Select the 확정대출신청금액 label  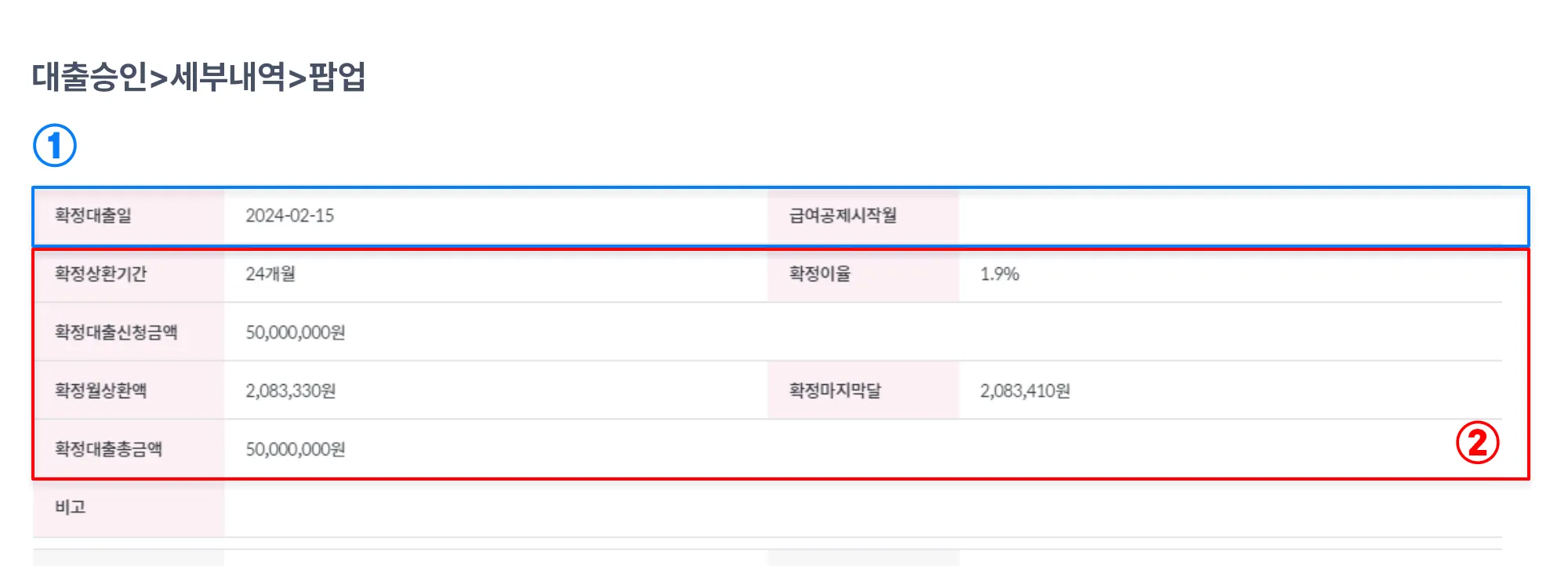(116, 332)
